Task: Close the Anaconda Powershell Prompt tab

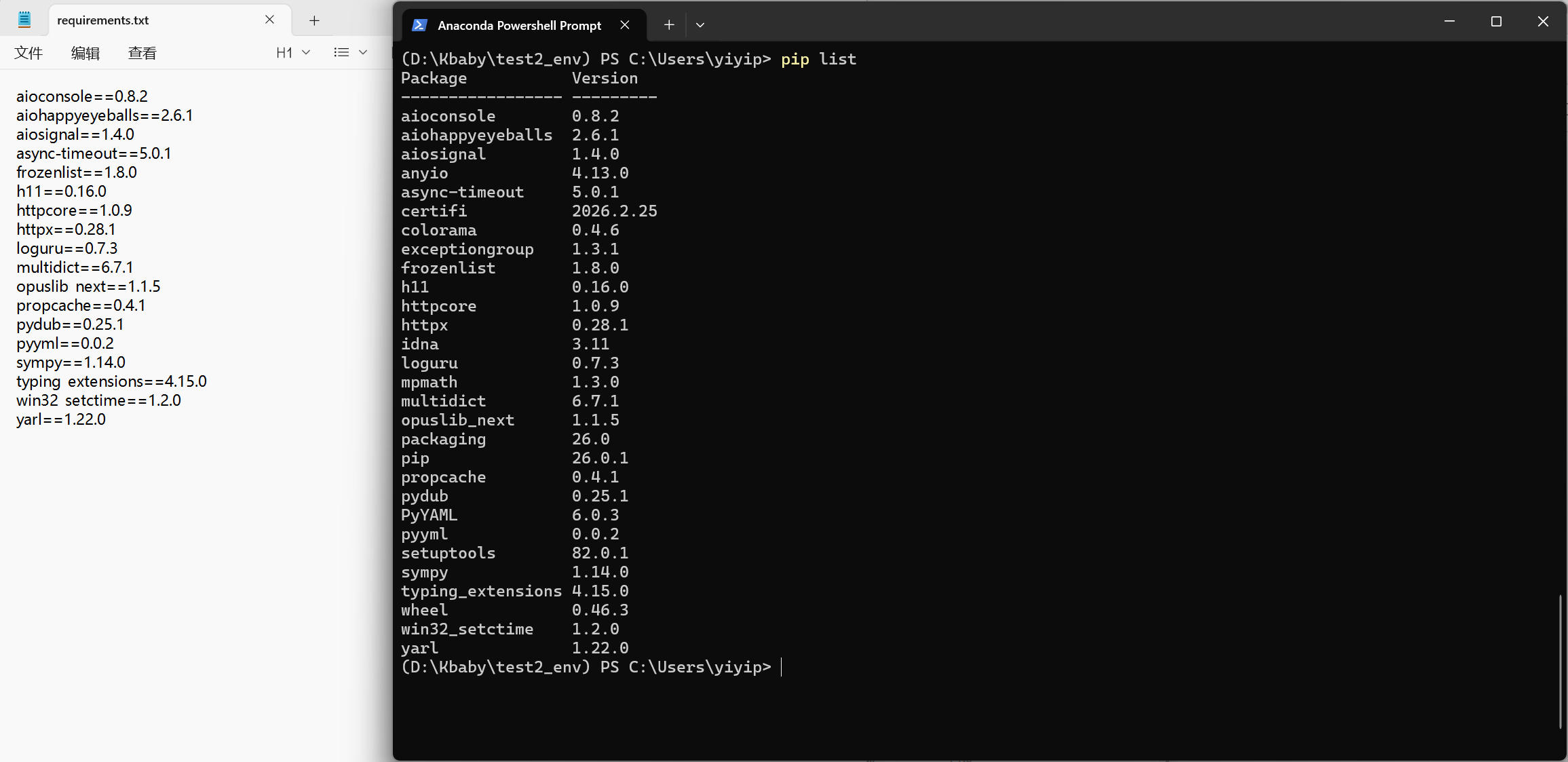Action: (x=625, y=25)
